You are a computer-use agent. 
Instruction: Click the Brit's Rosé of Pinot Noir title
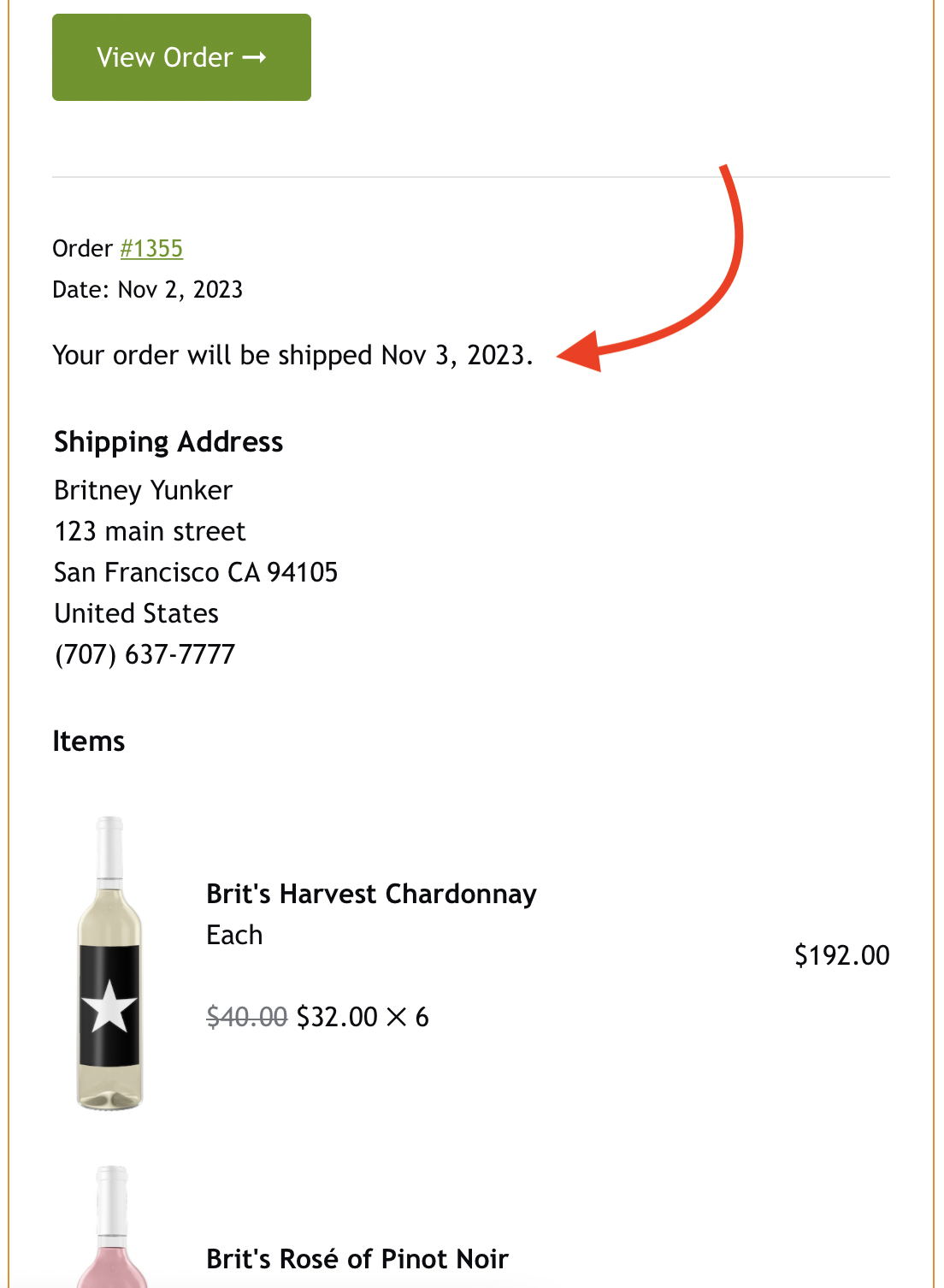point(357,1259)
